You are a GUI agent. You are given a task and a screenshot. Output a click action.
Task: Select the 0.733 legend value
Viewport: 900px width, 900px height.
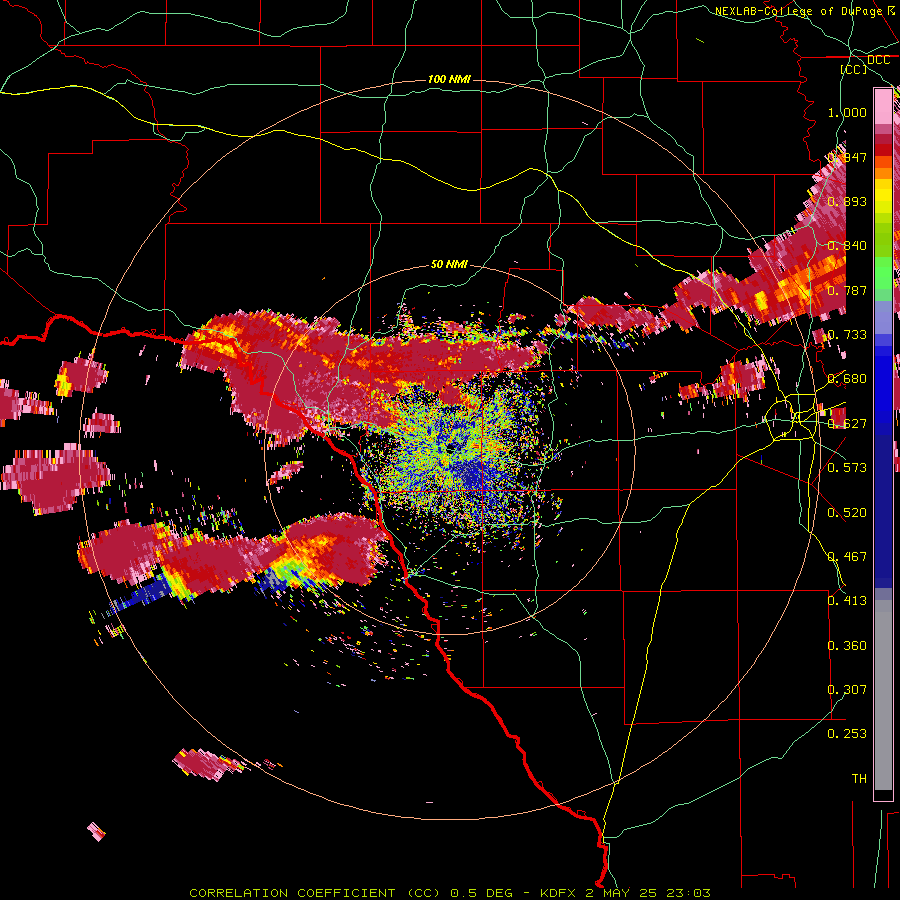[847, 335]
